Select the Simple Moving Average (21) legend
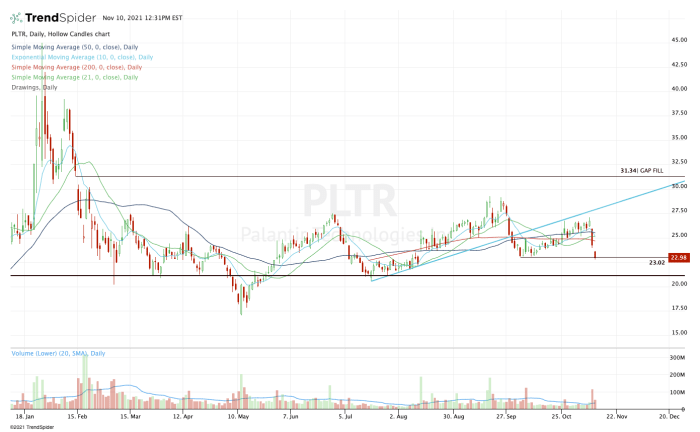Viewport: 700px width, 432px height. (x=75, y=77)
